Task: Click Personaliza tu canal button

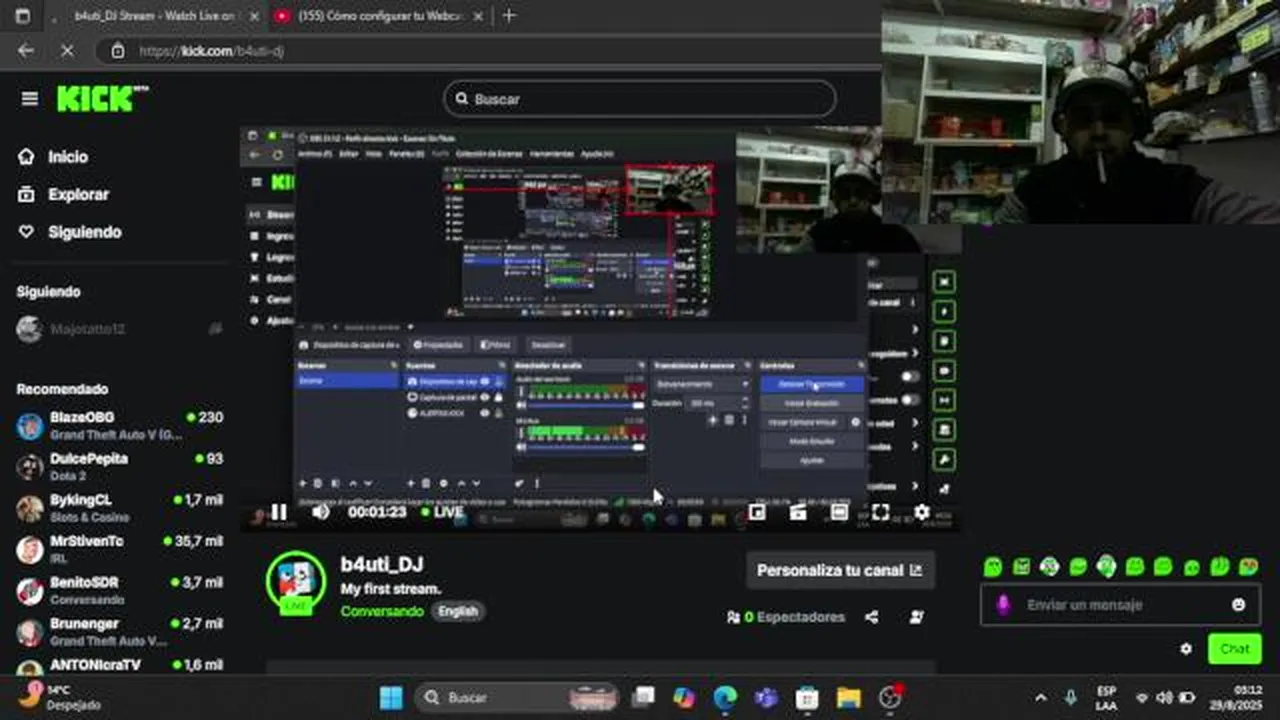Action: pos(840,570)
